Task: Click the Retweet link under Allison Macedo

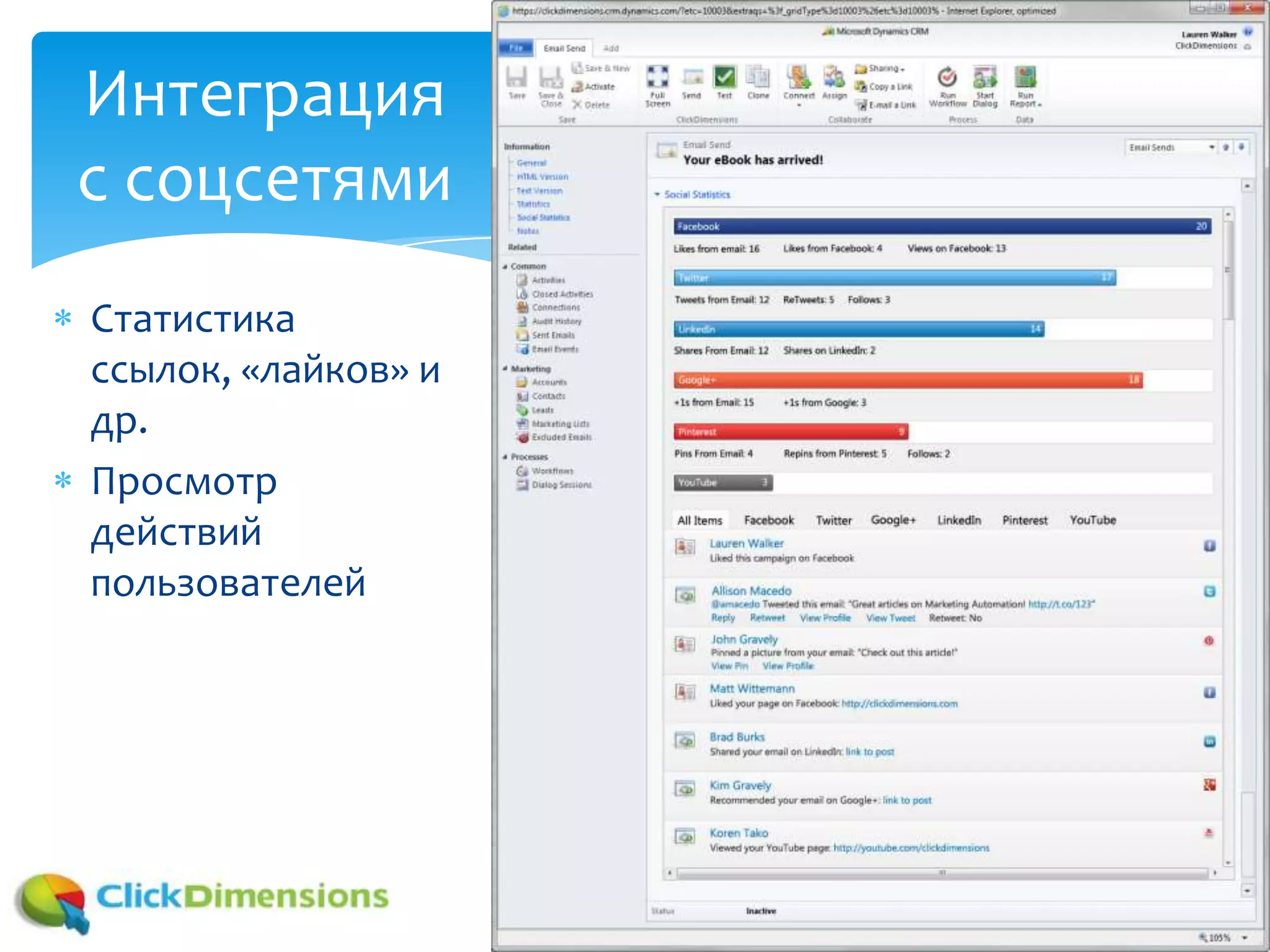Action: [x=767, y=618]
